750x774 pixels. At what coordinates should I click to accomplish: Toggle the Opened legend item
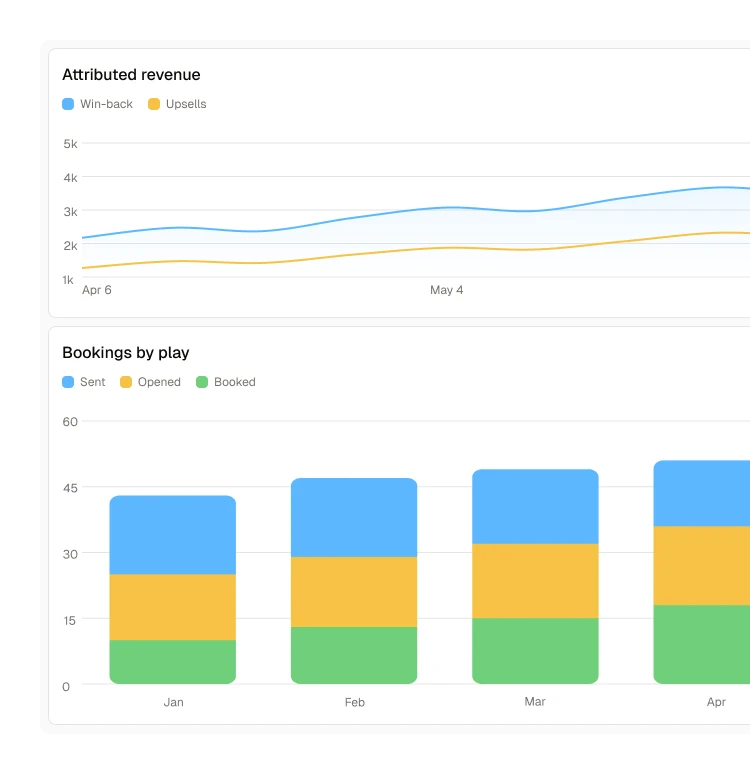click(x=150, y=382)
